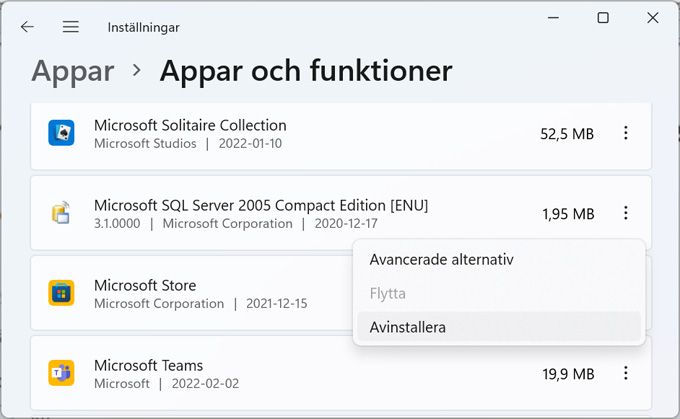Click the disabled Flytta menu entry
This screenshot has width=680, height=419.
pyautogui.click(x=499, y=294)
